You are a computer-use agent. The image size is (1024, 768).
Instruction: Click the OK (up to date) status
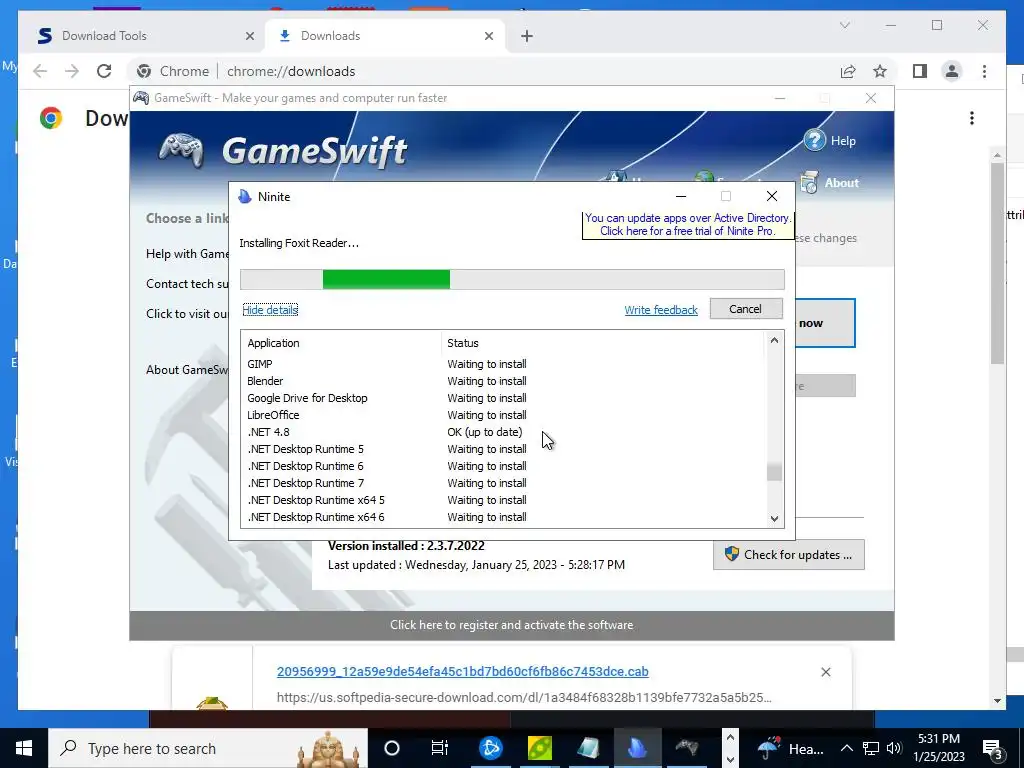[485, 432]
